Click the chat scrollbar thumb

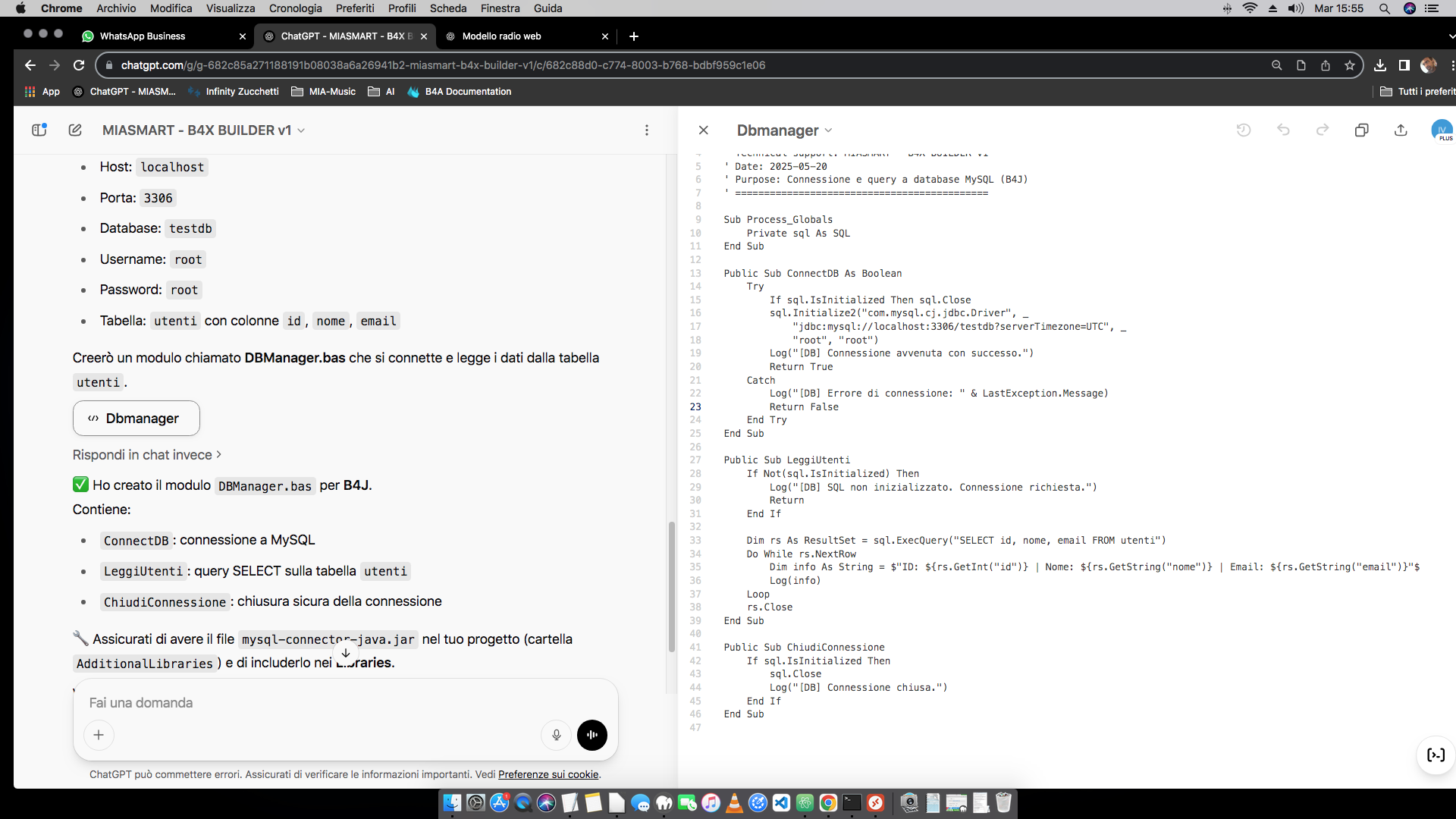pos(671,587)
